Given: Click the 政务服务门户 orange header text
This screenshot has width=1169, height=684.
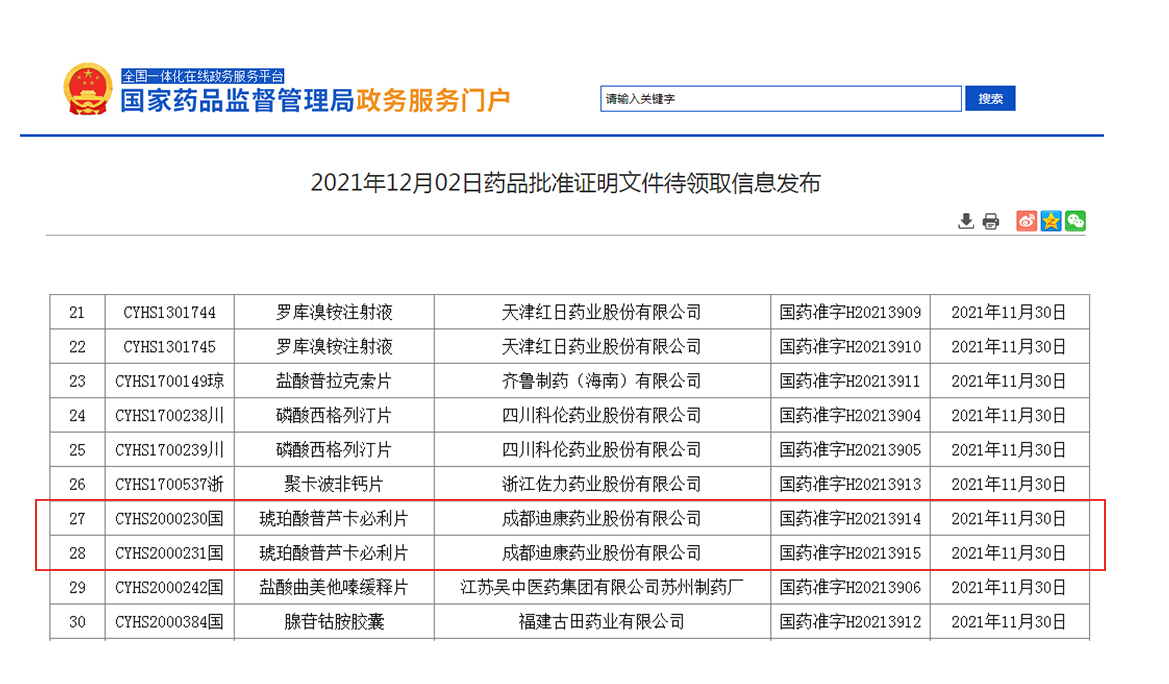Looking at the screenshot, I should (x=433, y=101).
